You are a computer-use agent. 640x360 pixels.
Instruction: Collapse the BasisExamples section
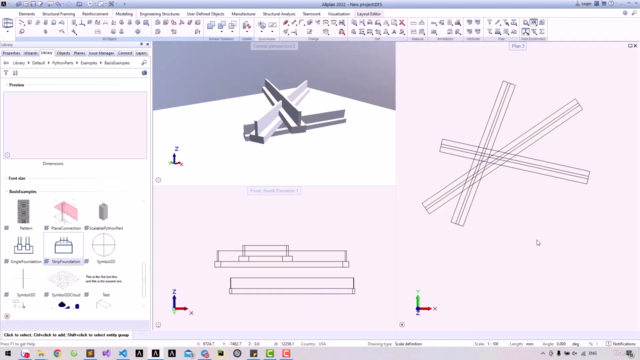(7, 191)
